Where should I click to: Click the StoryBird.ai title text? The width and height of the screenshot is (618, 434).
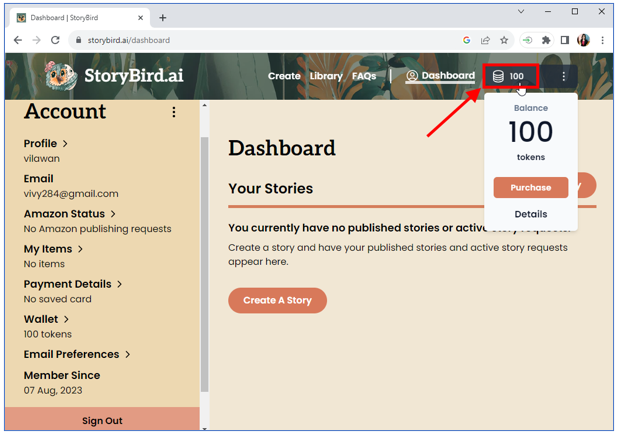click(134, 75)
